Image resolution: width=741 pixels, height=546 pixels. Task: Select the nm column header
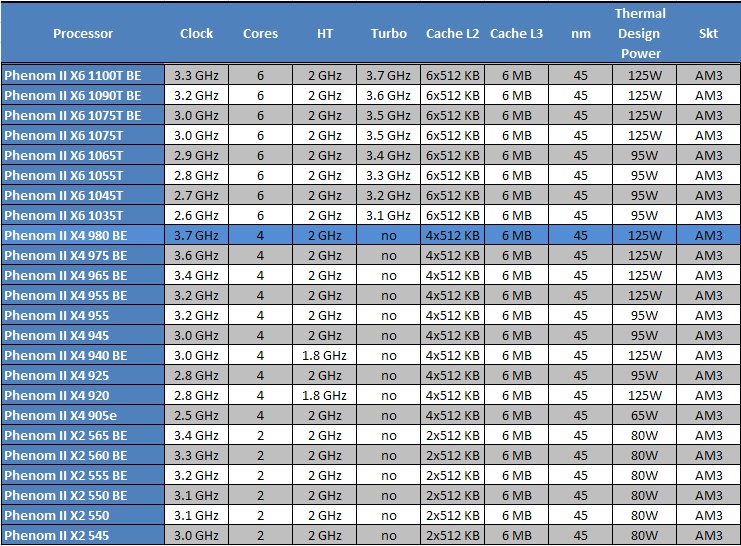point(580,33)
